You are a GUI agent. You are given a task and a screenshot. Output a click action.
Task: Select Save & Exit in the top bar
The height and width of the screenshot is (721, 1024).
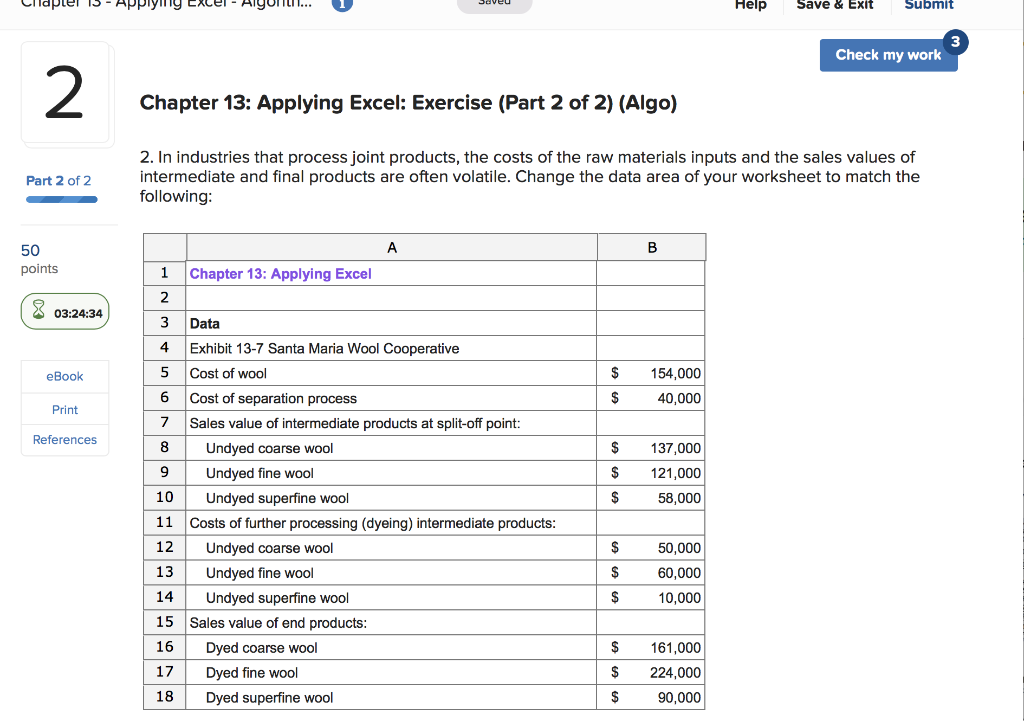[835, 5]
